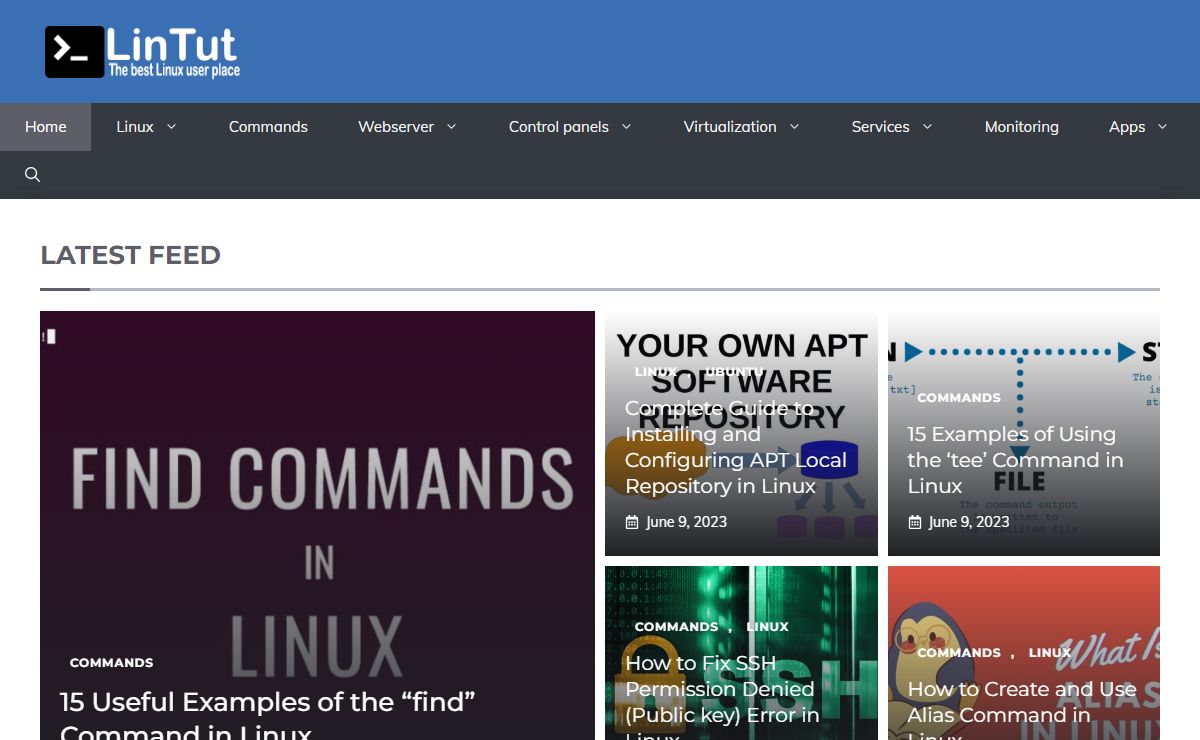This screenshot has height=740, width=1200.
Task: Open the Services menu item
Action: point(881,127)
